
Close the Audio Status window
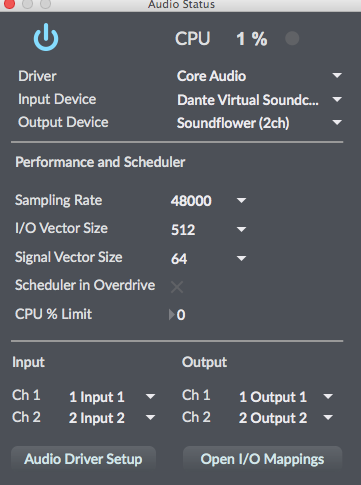pyautogui.click(x=9, y=3)
